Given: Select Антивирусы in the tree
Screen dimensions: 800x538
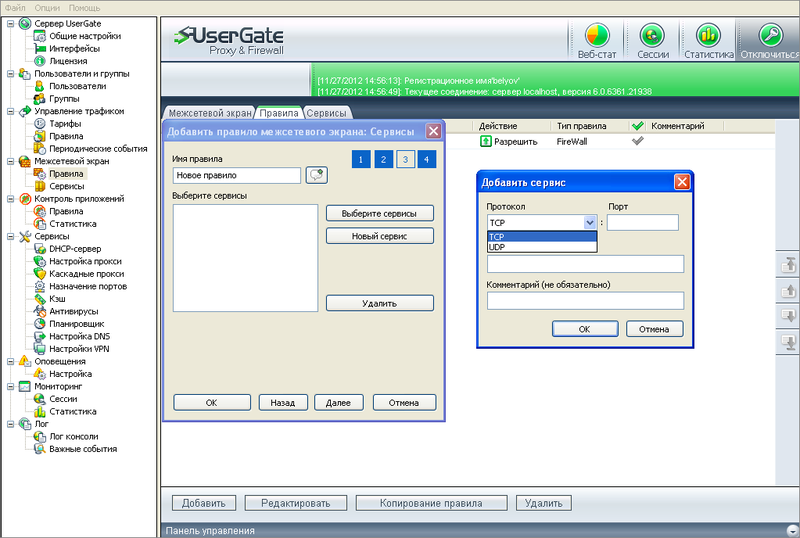Looking at the screenshot, I should point(73,311).
